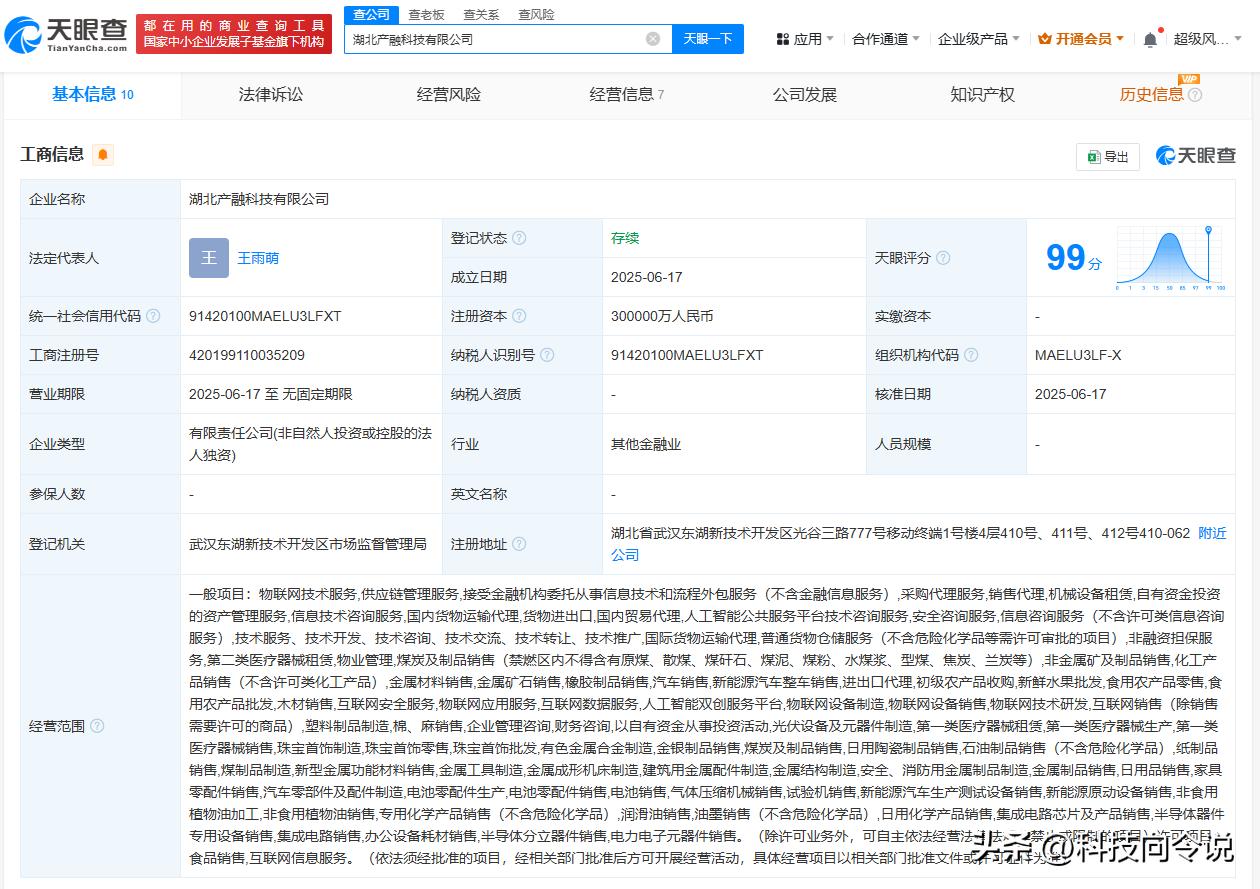Click the 2025-06-17 establishment date value
Viewport: 1260px width, 889px height.
[x=647, y=277]
